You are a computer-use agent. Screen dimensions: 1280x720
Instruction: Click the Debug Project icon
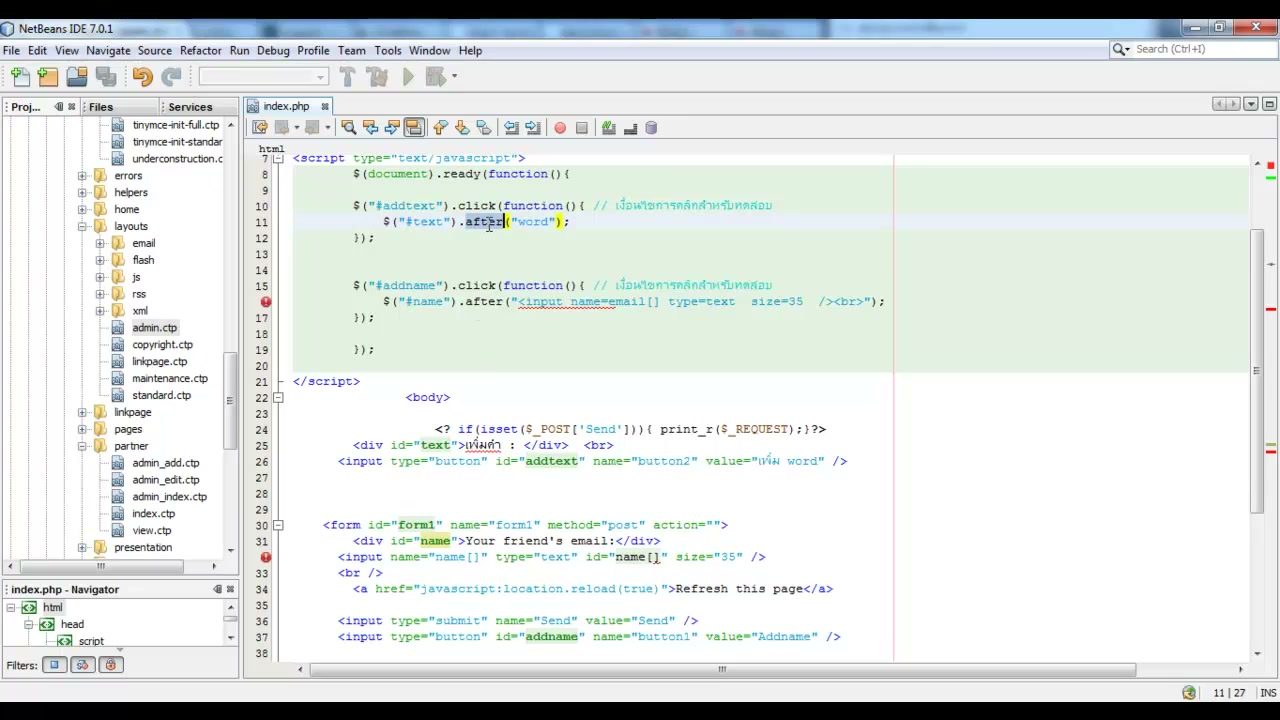click(434, 77)
